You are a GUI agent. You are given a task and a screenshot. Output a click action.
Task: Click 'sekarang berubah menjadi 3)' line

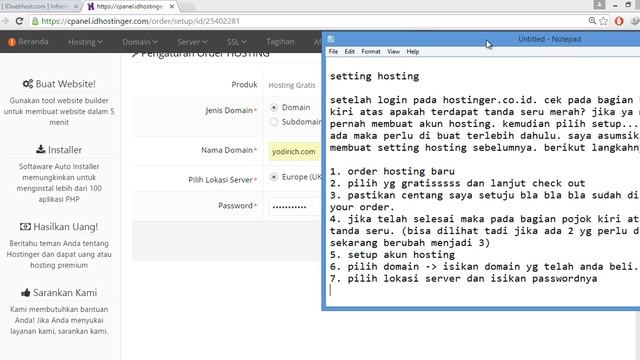[x=410, y=243]
